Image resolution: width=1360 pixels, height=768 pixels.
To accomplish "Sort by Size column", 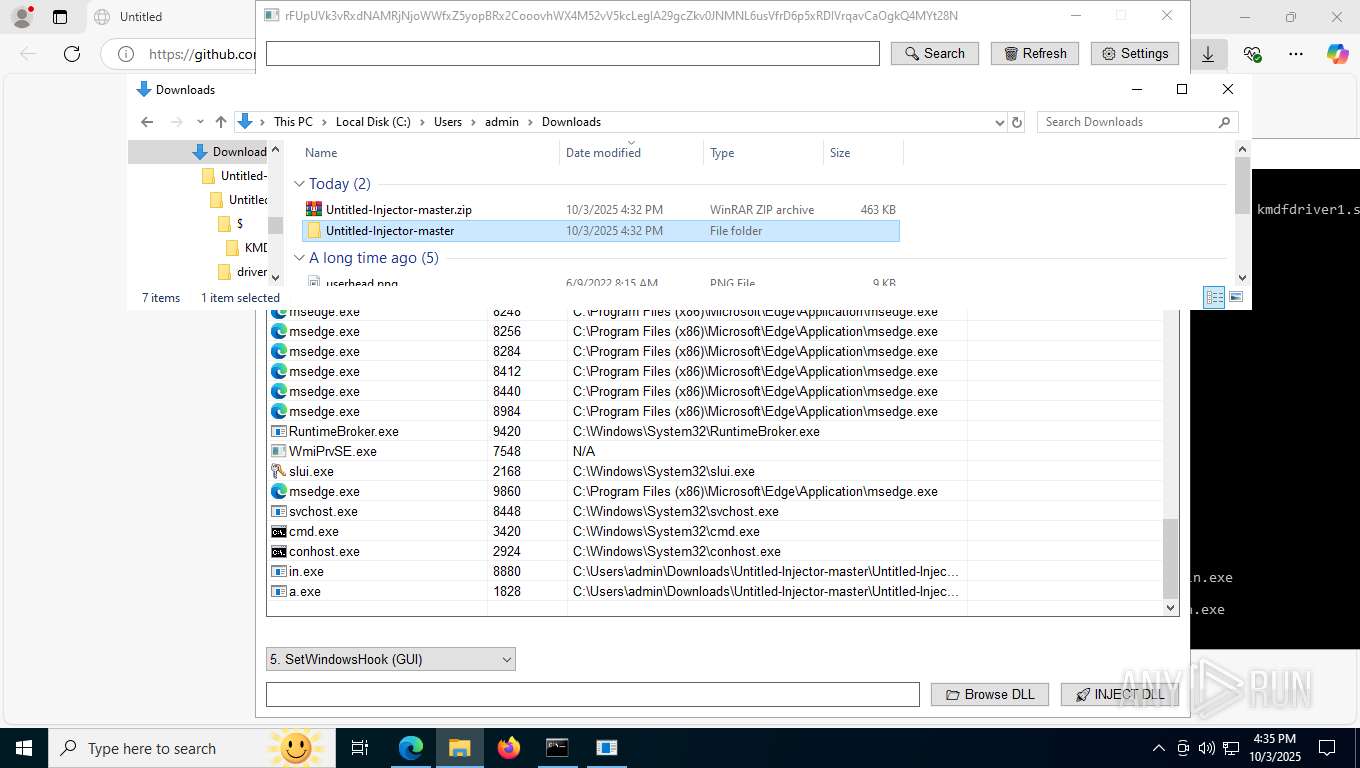I will [x=863, y=153].
